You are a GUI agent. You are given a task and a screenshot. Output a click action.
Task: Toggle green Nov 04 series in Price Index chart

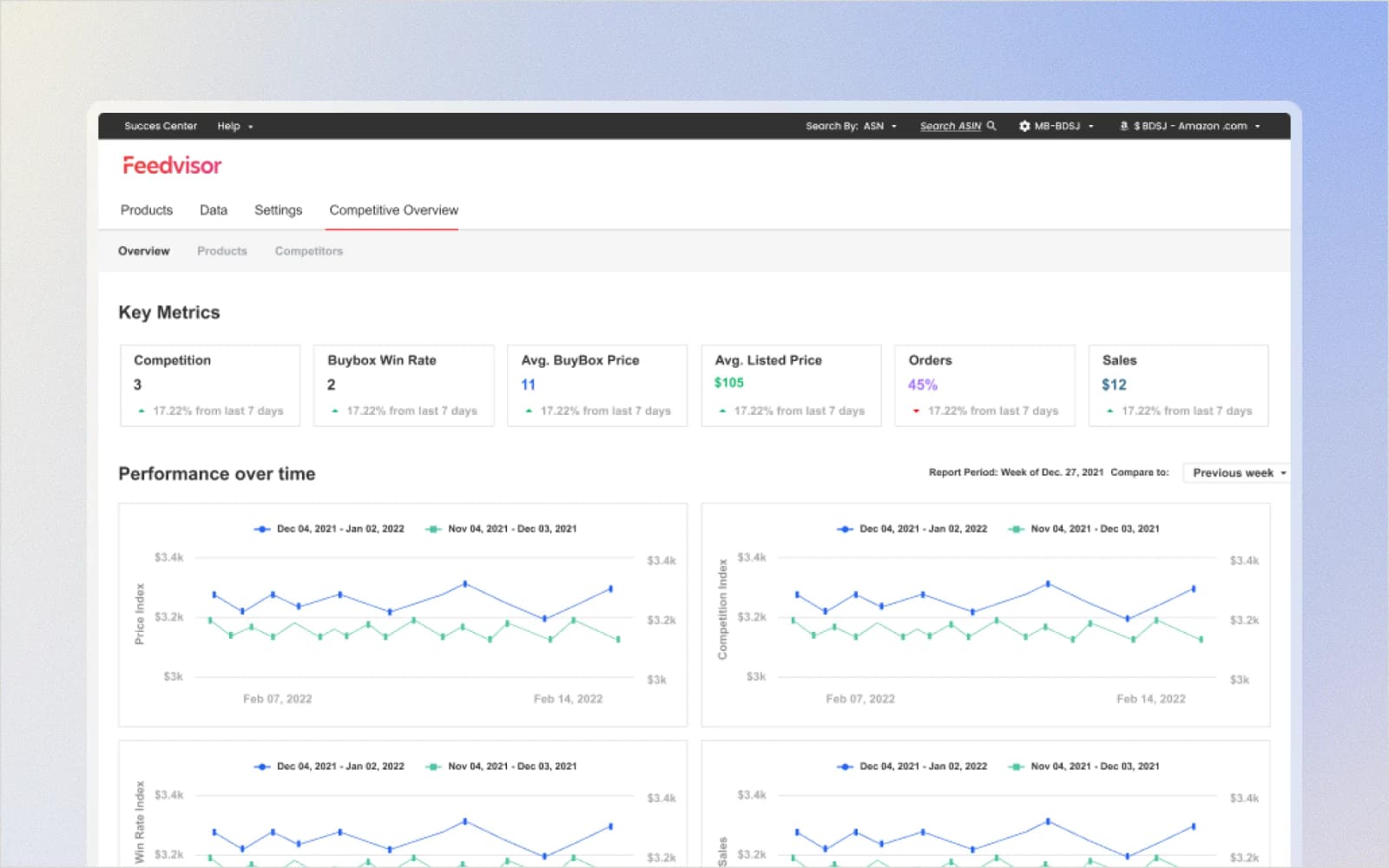tap(501, 529)
